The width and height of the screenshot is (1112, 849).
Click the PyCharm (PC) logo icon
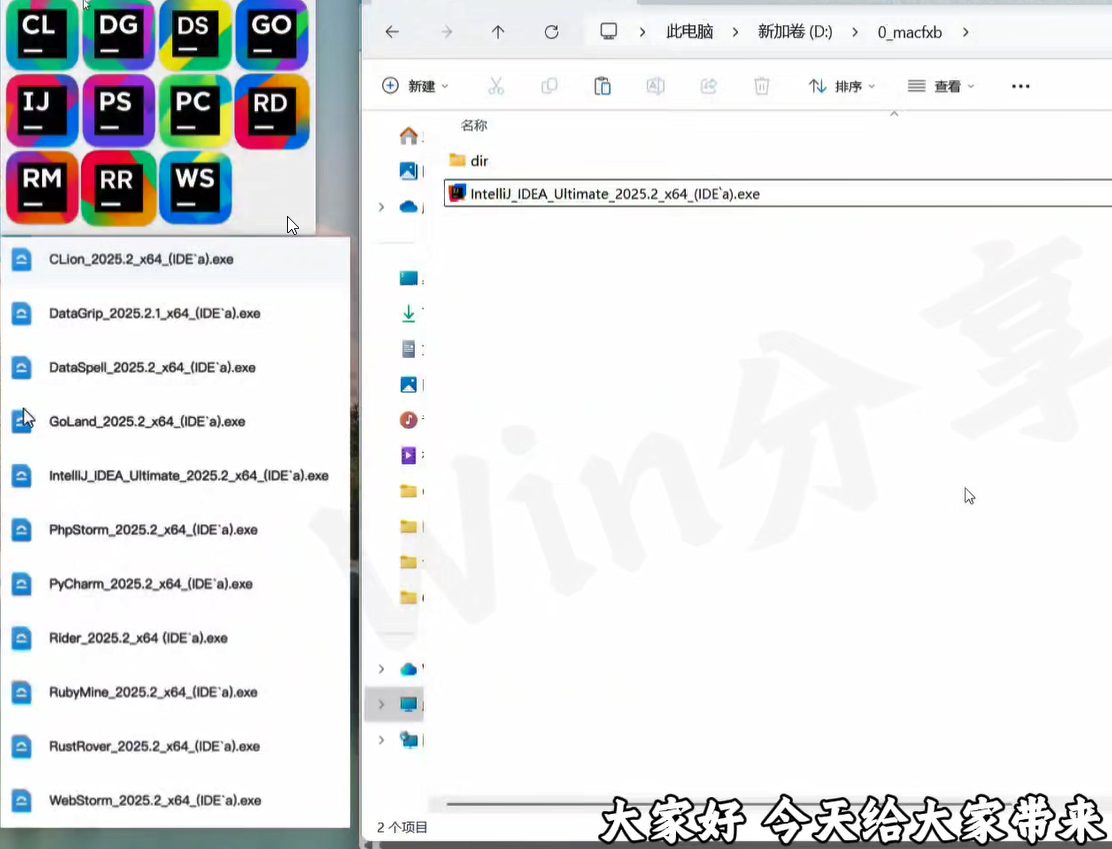pos(195,111)
